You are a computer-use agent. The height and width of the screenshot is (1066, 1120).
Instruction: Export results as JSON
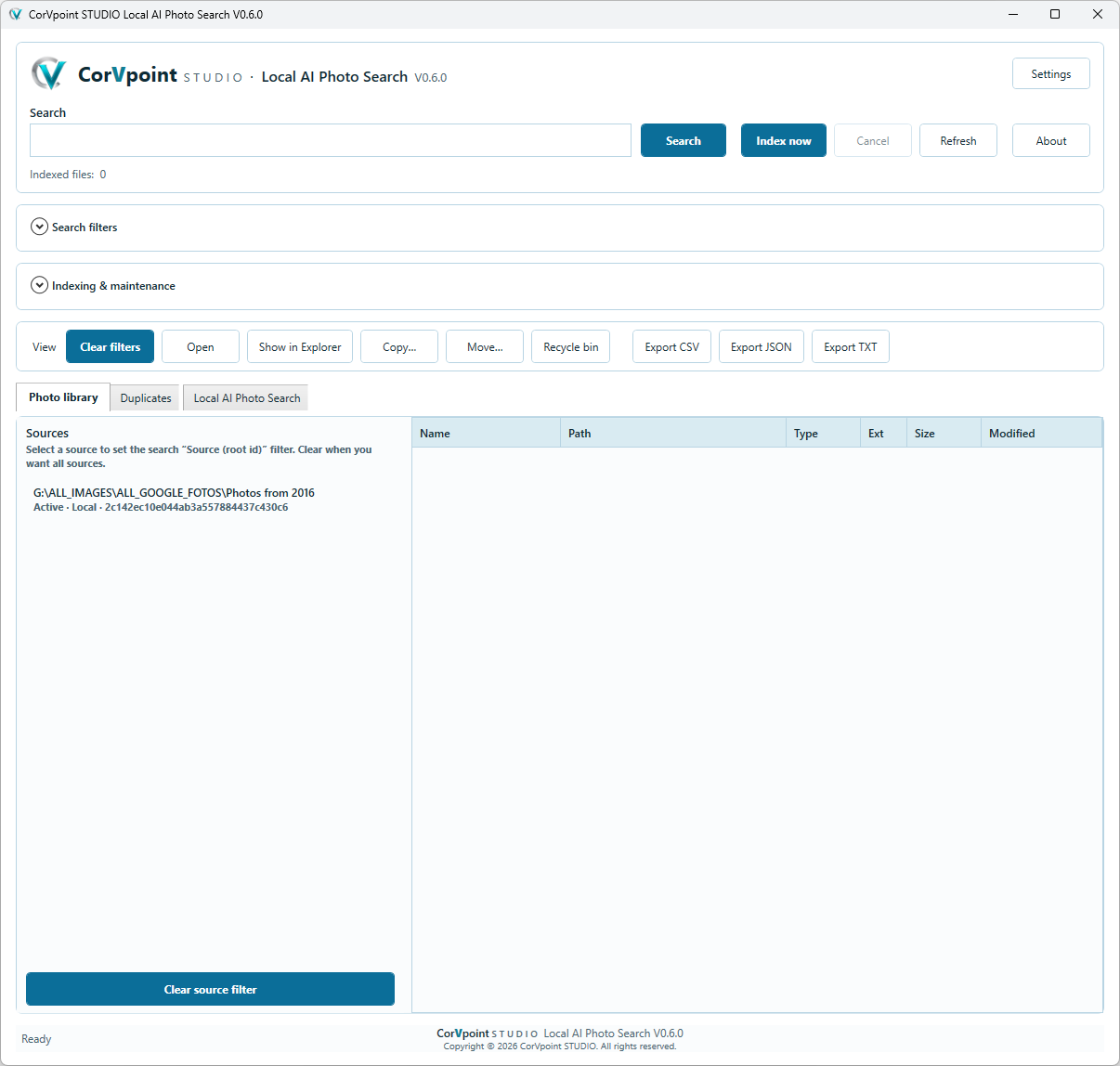pos(762,346)
